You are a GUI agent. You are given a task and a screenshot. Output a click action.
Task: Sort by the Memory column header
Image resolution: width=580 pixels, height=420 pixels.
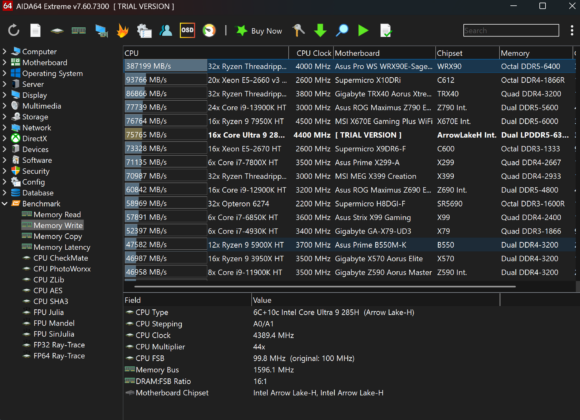[536, 53]
